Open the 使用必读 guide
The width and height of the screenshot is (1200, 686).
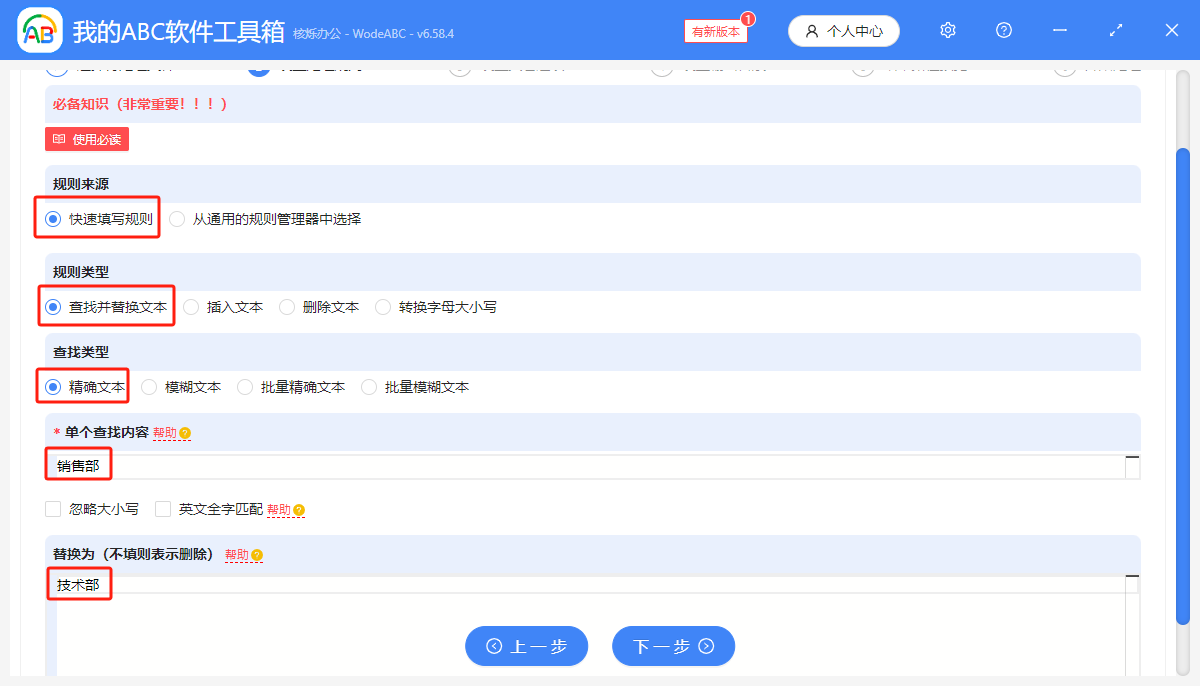point(86,139)
